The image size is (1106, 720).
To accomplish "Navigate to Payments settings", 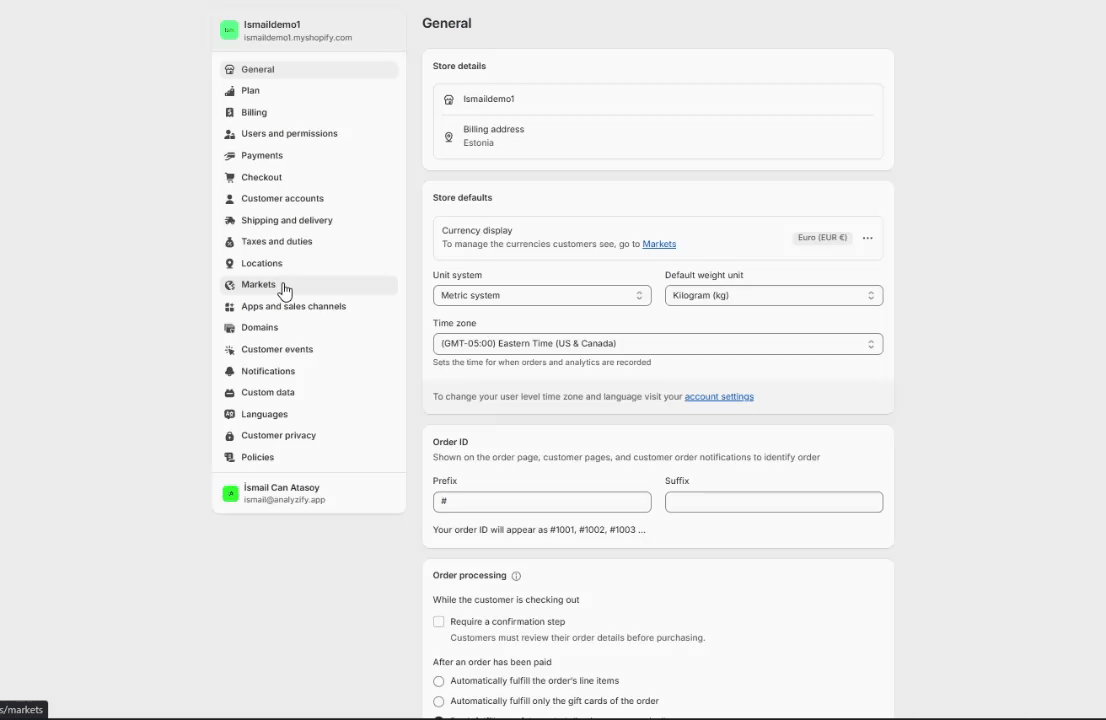I will 309,156.
